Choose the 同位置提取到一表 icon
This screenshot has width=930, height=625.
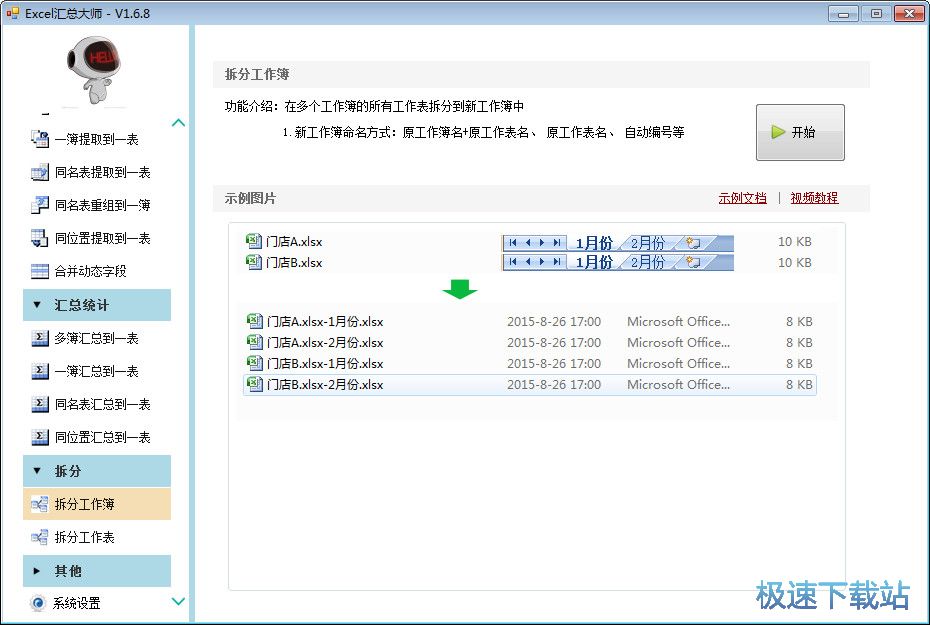pos(40,238)
